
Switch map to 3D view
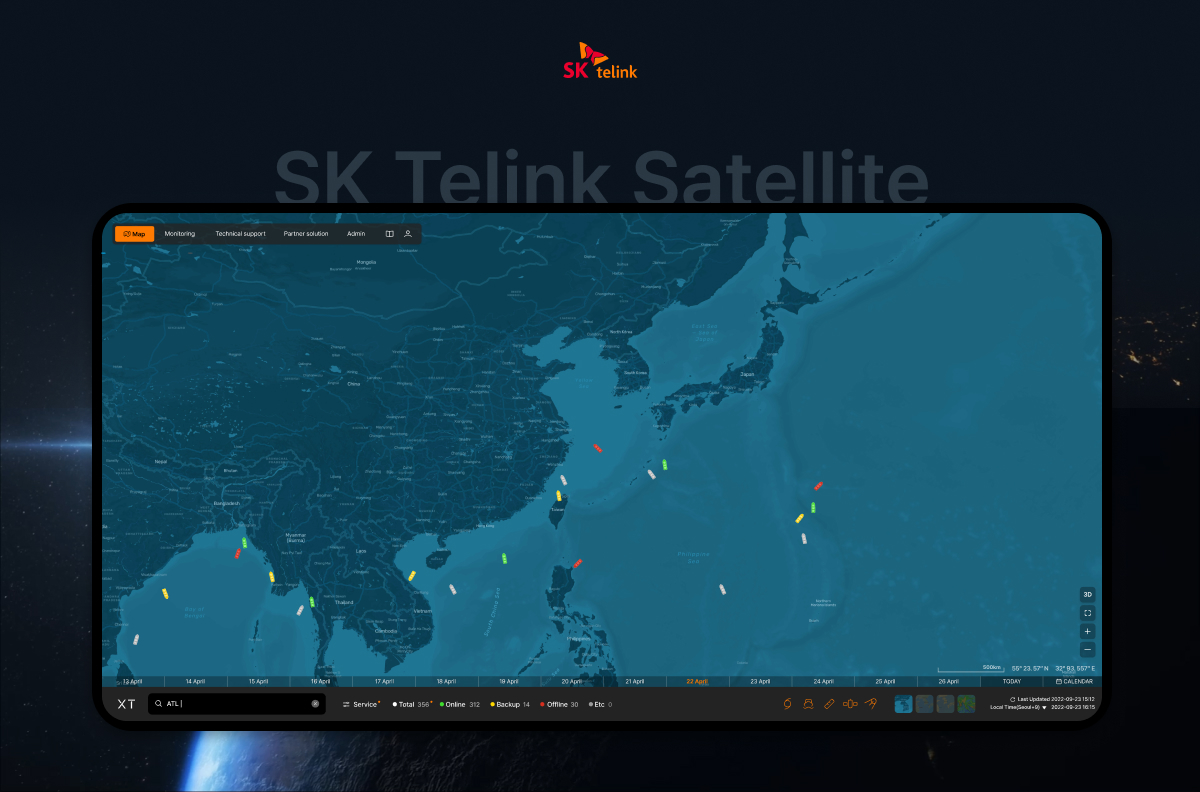click(x=1087, y=594)
